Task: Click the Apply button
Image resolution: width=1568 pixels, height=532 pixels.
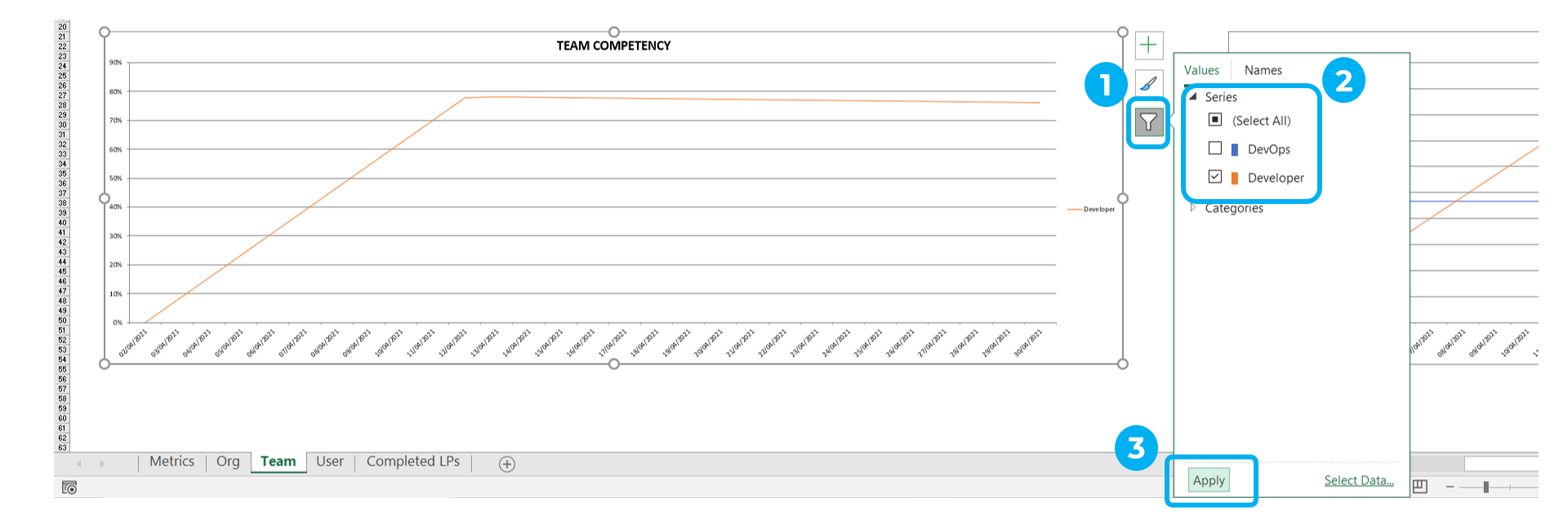Action: (1209, 481)
